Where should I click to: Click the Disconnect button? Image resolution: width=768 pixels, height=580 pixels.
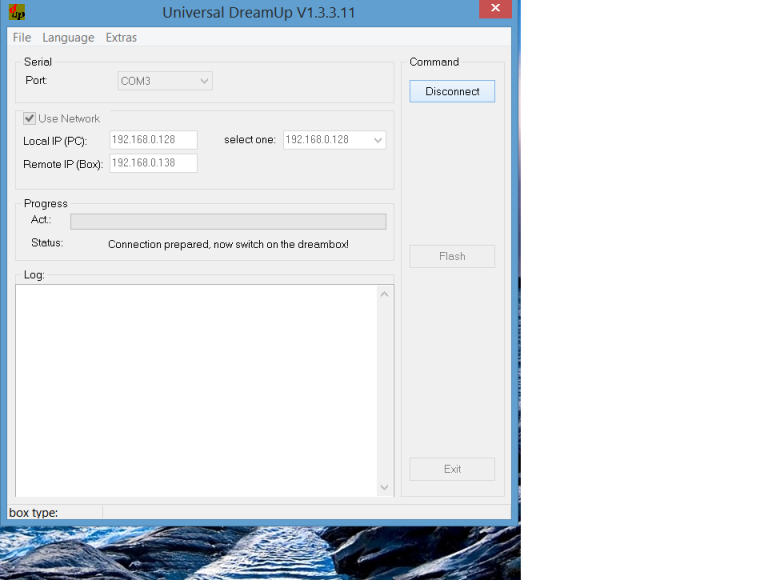[452, 92]
